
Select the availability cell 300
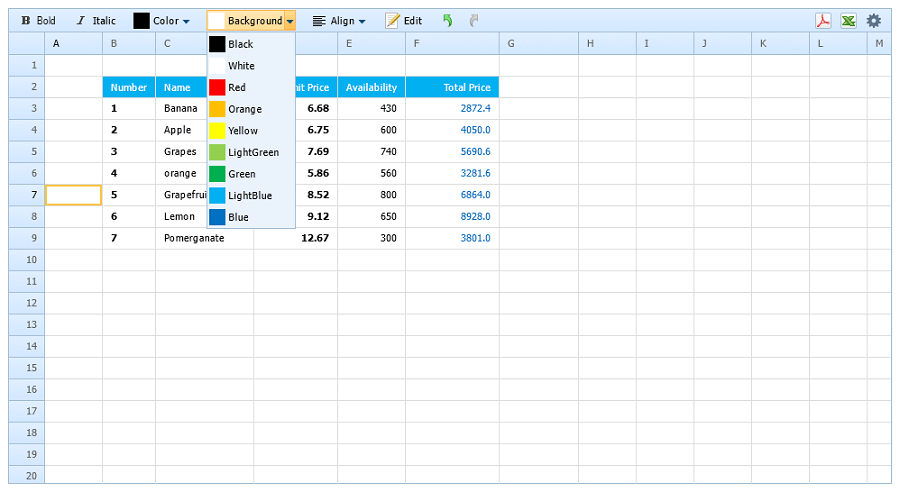[371, 238]
